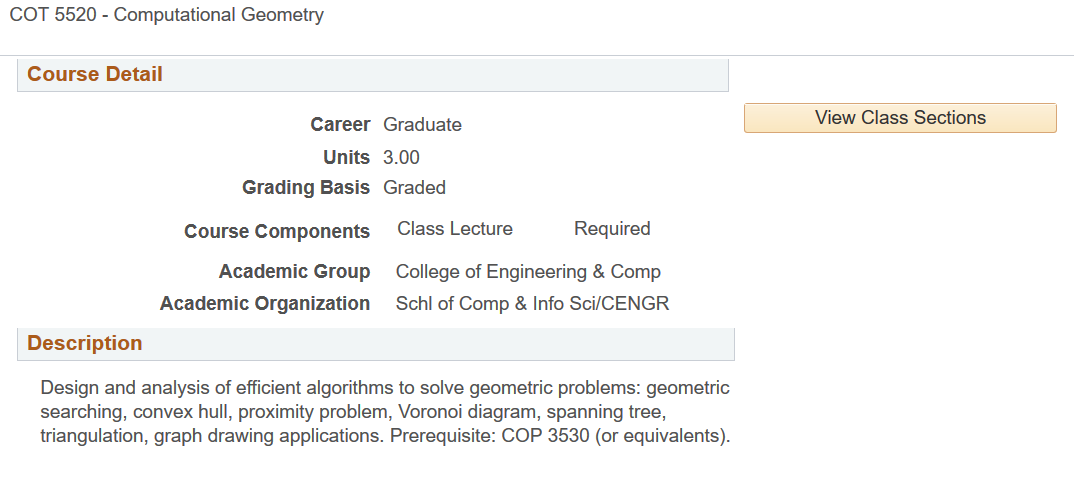
Task: Select the Course Detail section header
Action: [x=95, y=75]
